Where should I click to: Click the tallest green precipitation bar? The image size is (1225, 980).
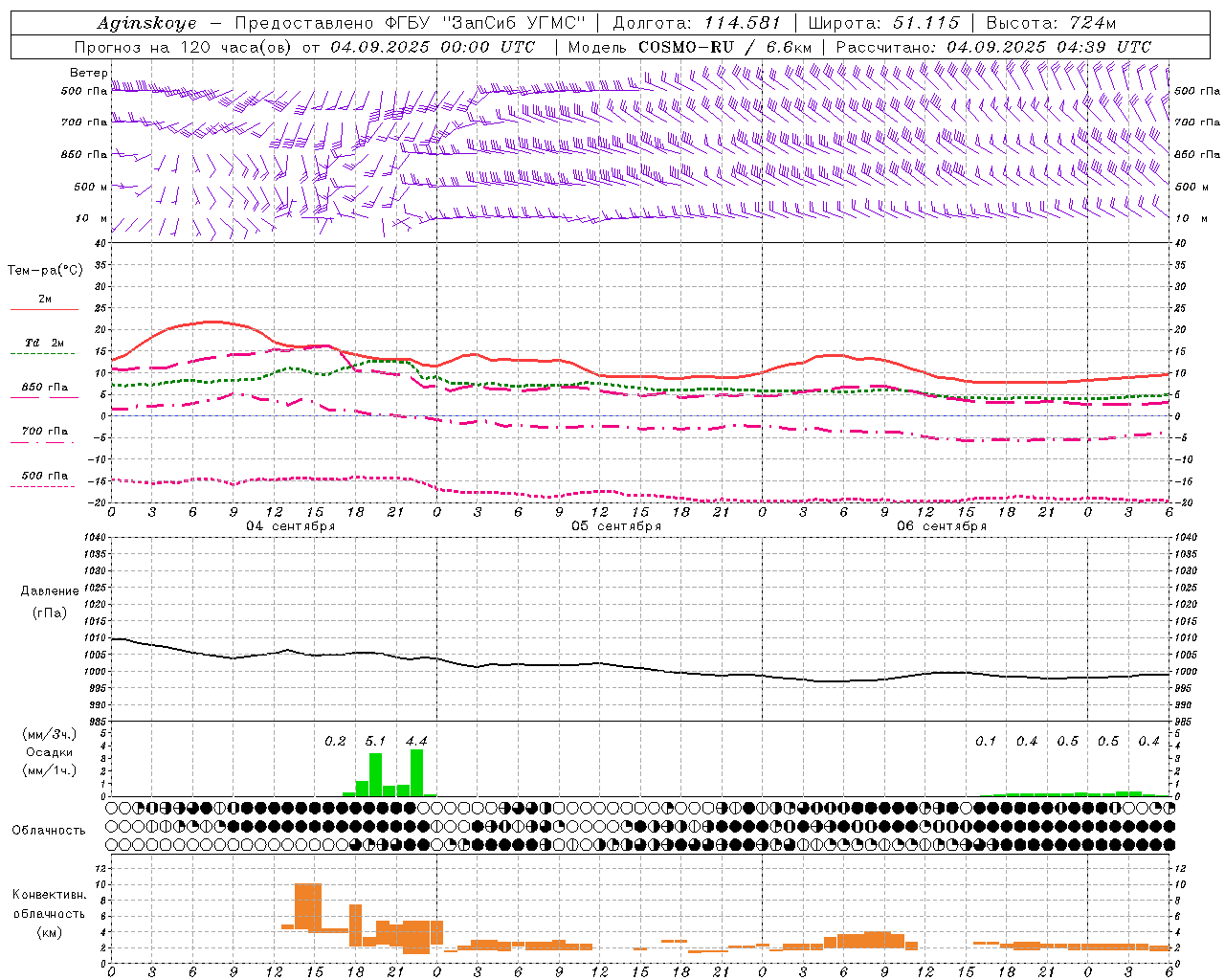tap(416, 772)
